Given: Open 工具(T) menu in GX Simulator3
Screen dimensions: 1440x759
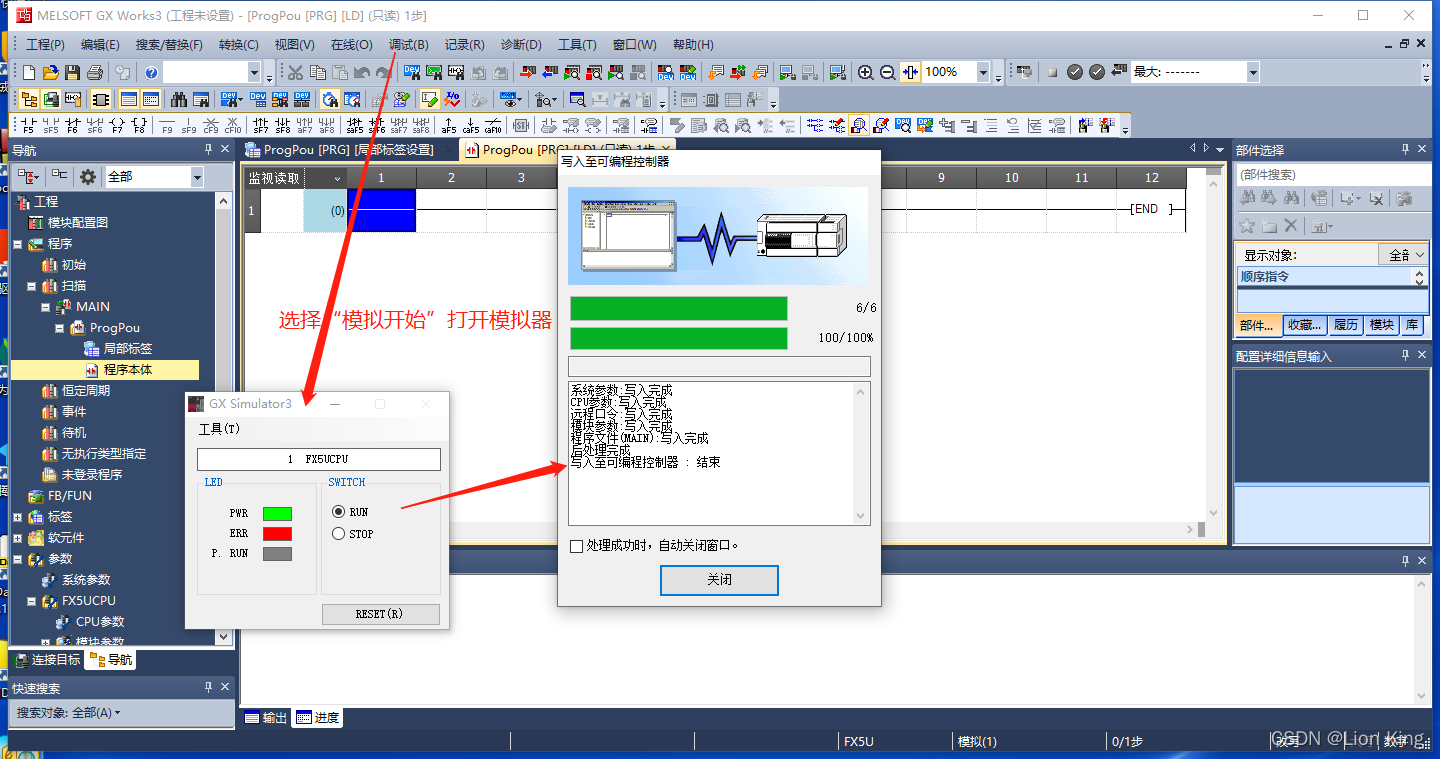Looking at the screenshot, I should coord(220,429).
